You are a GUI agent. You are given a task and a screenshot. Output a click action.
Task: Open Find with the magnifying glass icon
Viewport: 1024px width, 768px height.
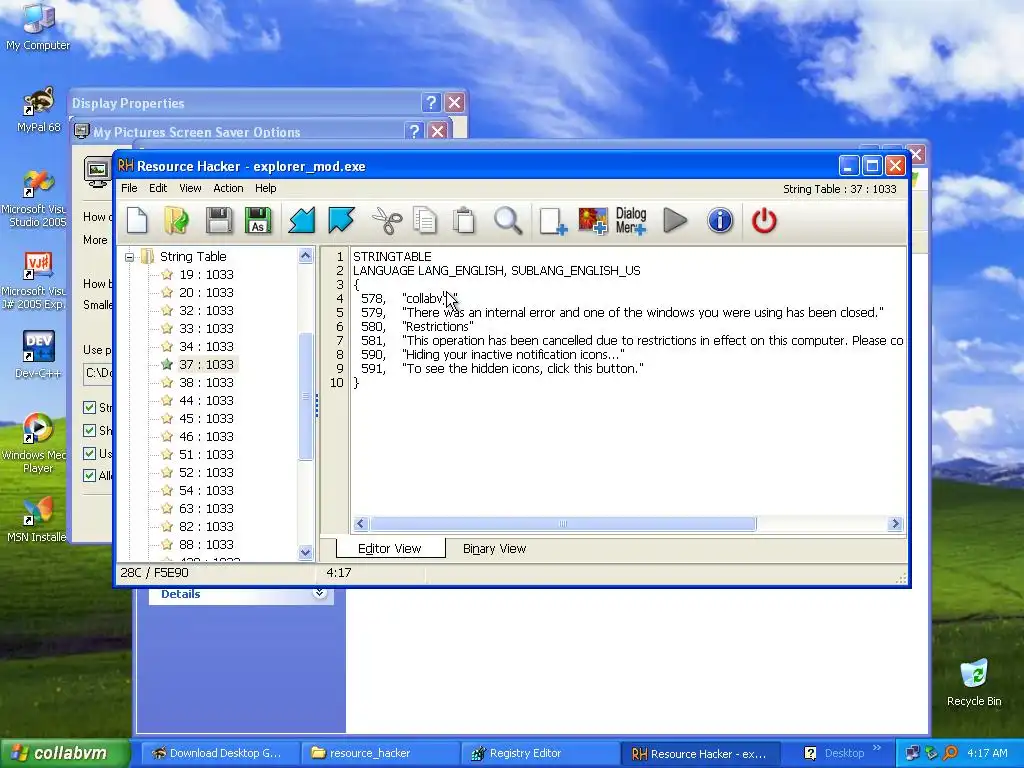click(x=508, y=220)
